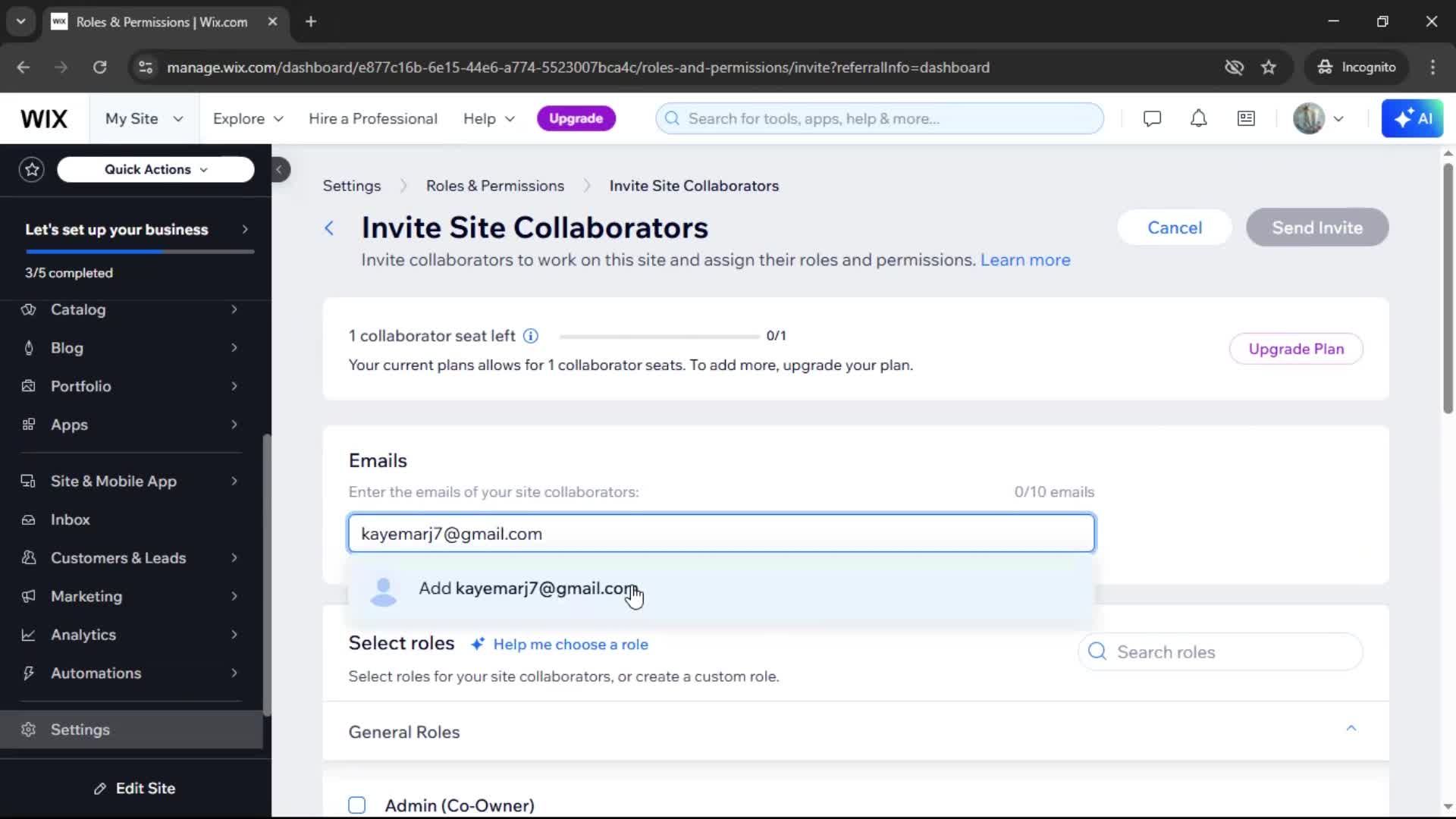Click the Automations lightning icon

click(29, 673)
